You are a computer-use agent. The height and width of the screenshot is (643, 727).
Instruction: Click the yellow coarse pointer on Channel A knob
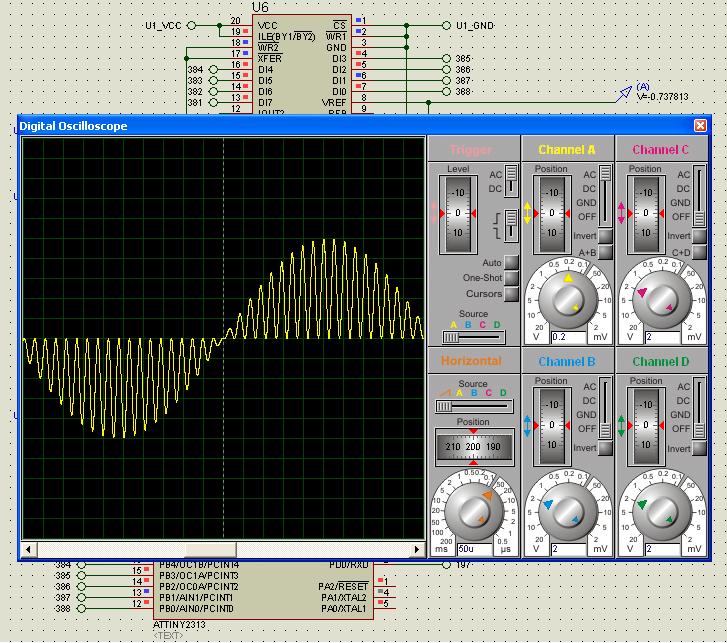(x=568, y=278)
